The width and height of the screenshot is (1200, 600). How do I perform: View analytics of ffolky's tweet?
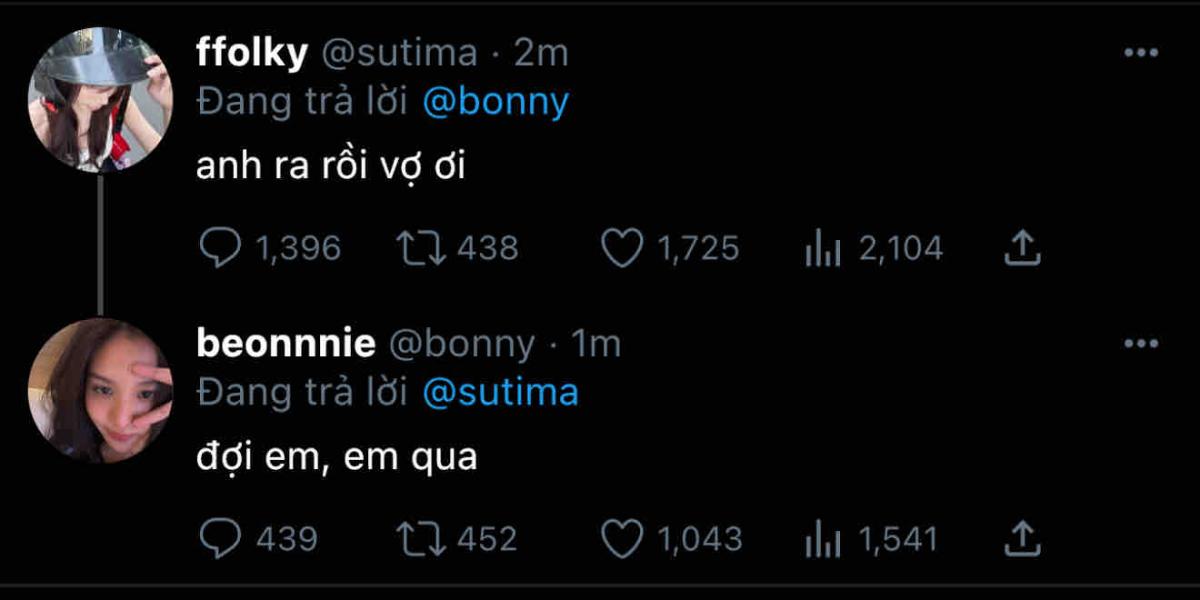click(x=822, y=248)
